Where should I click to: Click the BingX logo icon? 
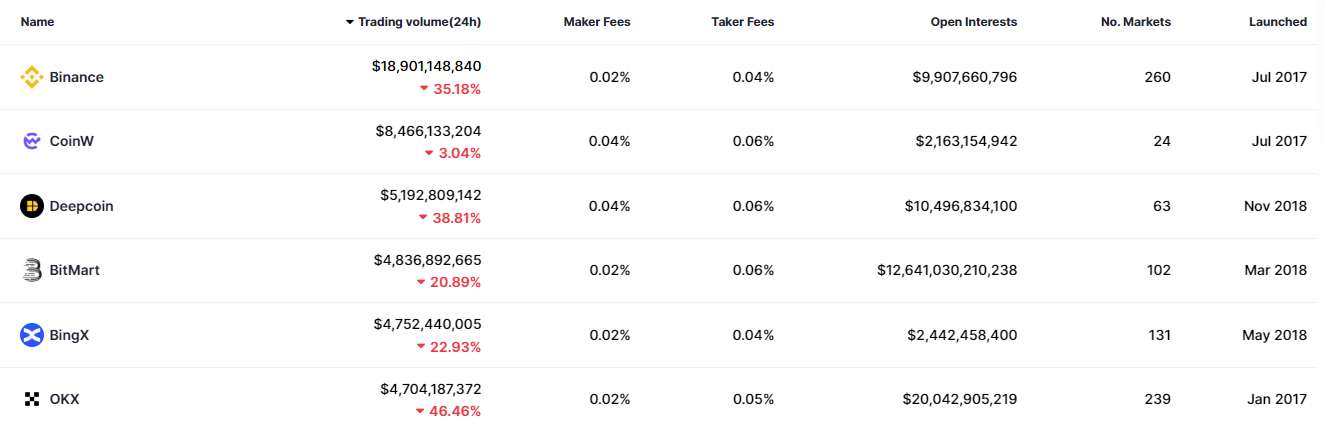[x=32, y=335]
